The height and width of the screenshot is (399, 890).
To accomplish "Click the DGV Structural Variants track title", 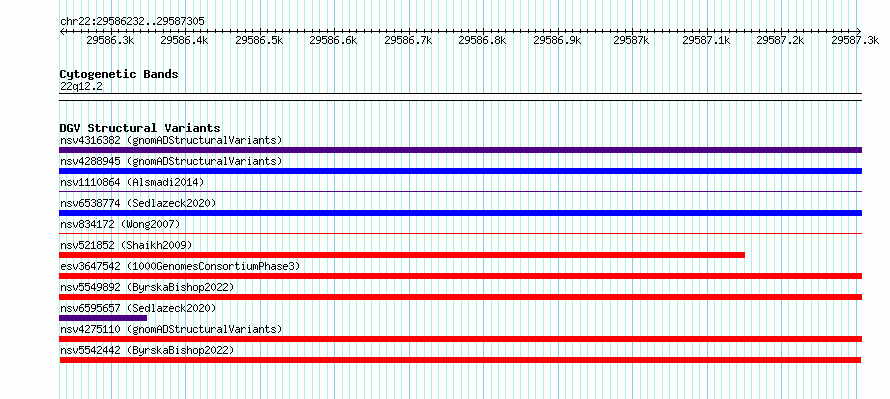I will point(140,128).
